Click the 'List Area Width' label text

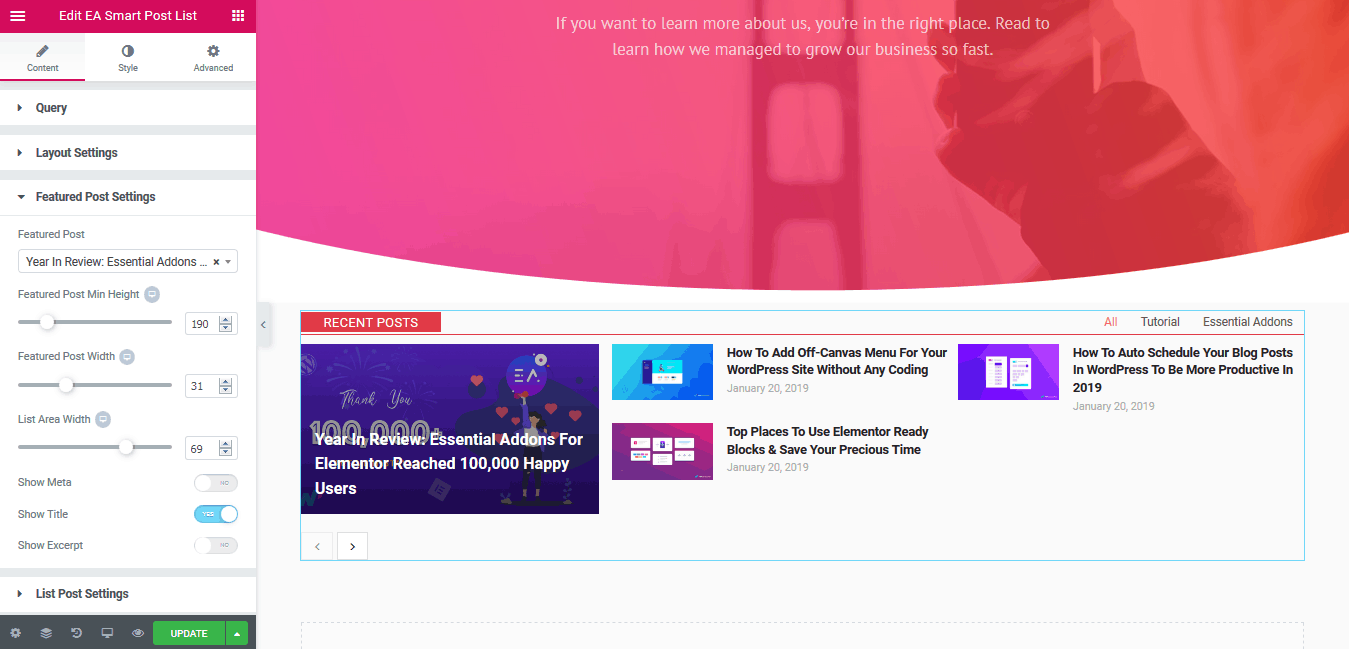54,420
